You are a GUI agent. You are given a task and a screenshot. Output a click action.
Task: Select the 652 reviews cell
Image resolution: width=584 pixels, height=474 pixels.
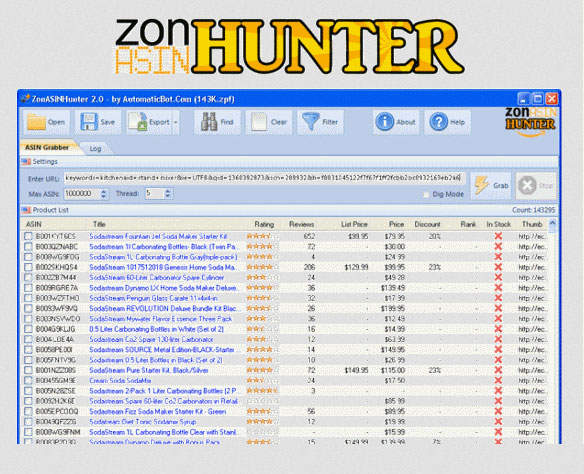pyautogui.click(x=309, y=236)
